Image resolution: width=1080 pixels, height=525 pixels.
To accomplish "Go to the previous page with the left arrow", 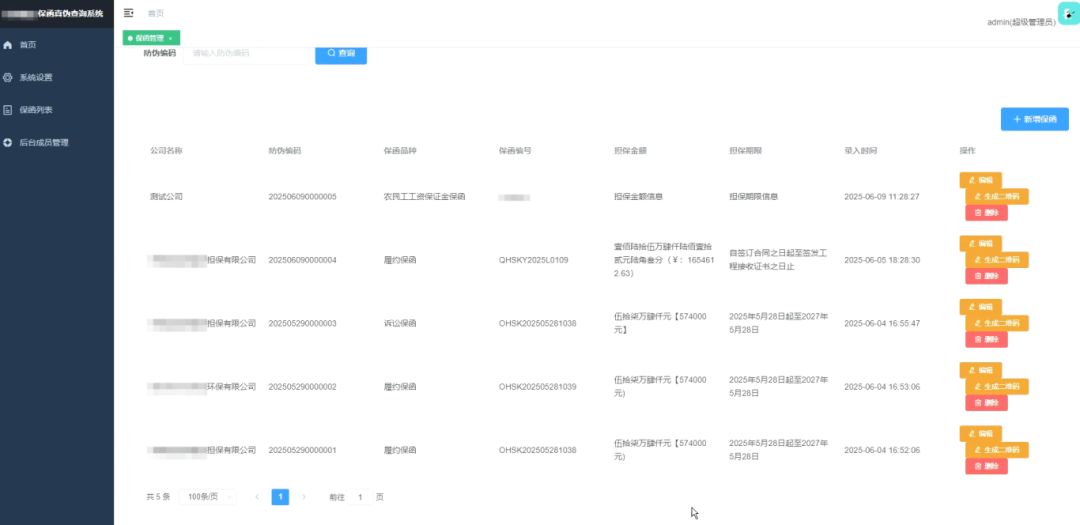I will [257, 497].
